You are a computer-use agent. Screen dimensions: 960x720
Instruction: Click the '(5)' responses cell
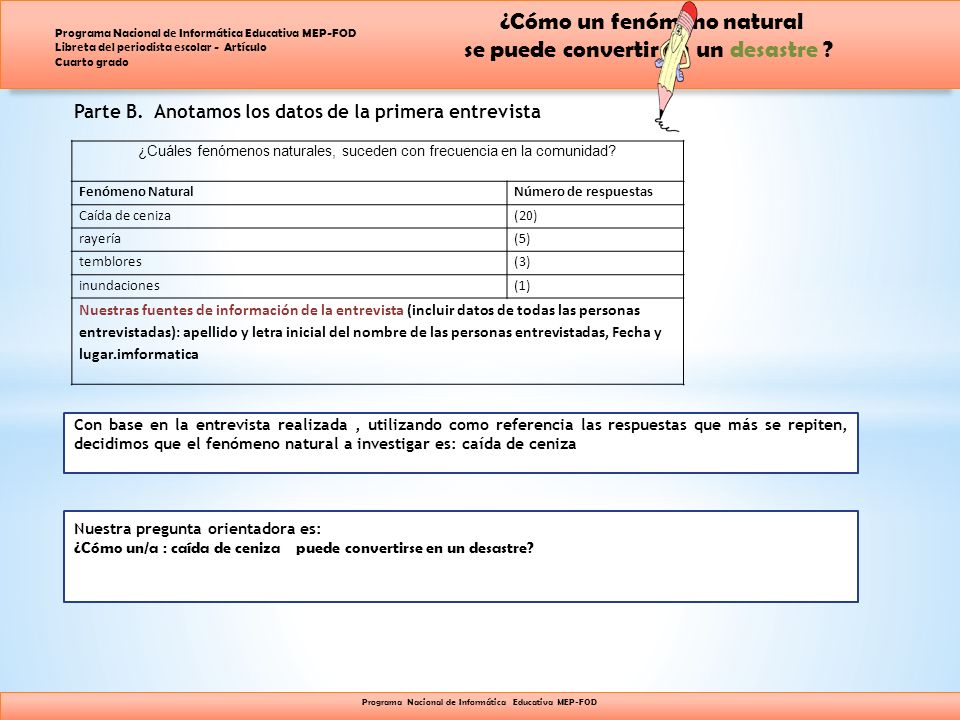coord(595,239)
